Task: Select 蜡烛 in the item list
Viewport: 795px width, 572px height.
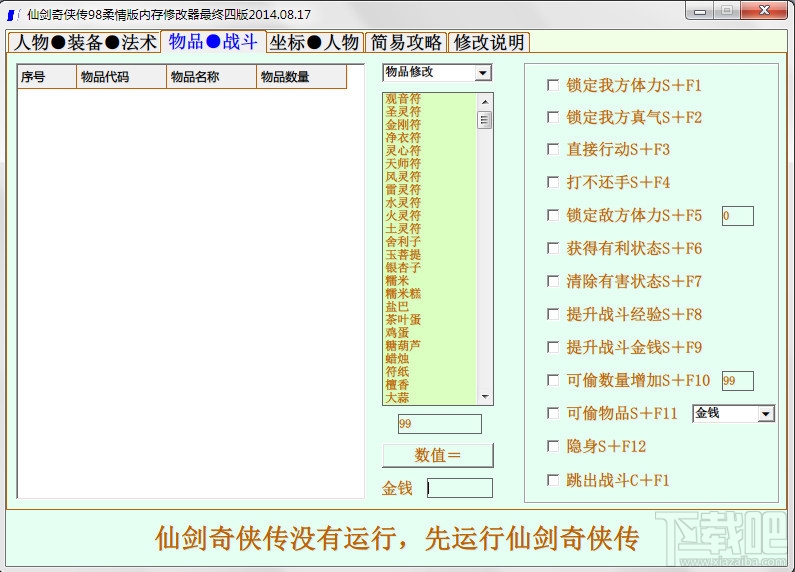Action: coord(397,359)
